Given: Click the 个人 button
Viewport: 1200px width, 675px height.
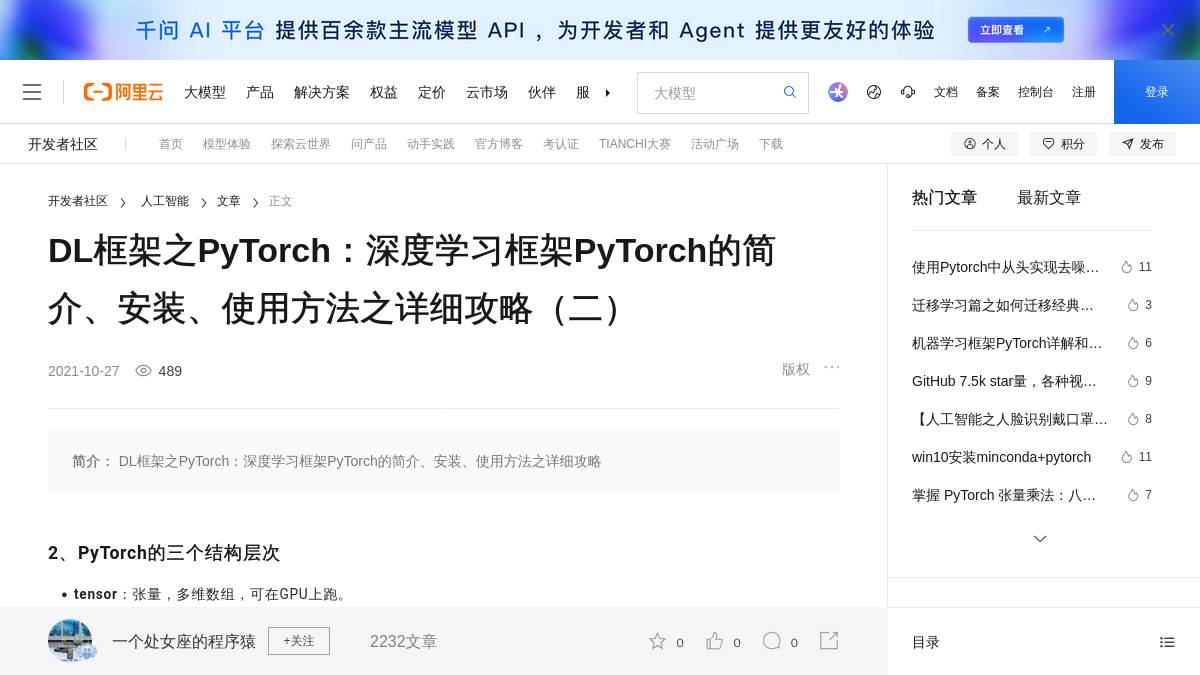Looking at the screenshot, I should pyautogui.click(x=984, y=144).
